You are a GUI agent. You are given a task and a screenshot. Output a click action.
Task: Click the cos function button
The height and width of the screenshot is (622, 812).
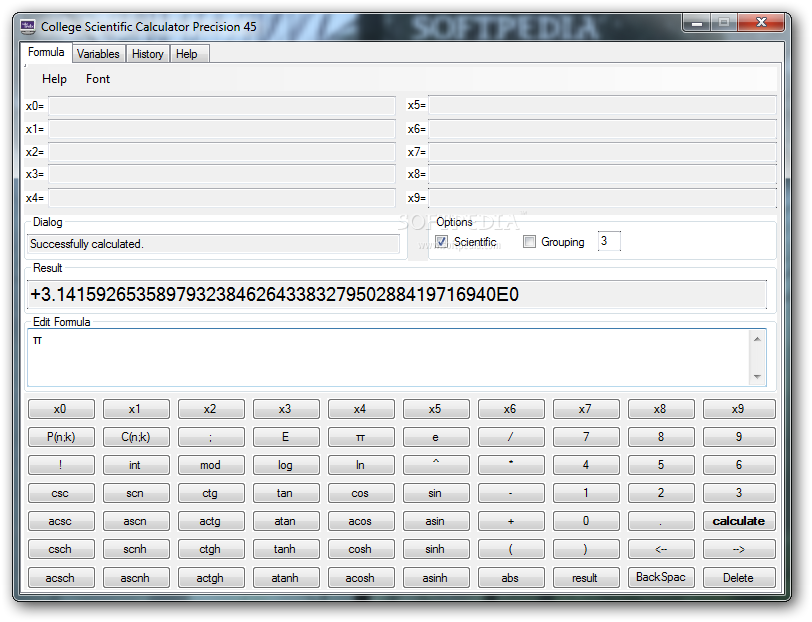(x=360, y=493)
